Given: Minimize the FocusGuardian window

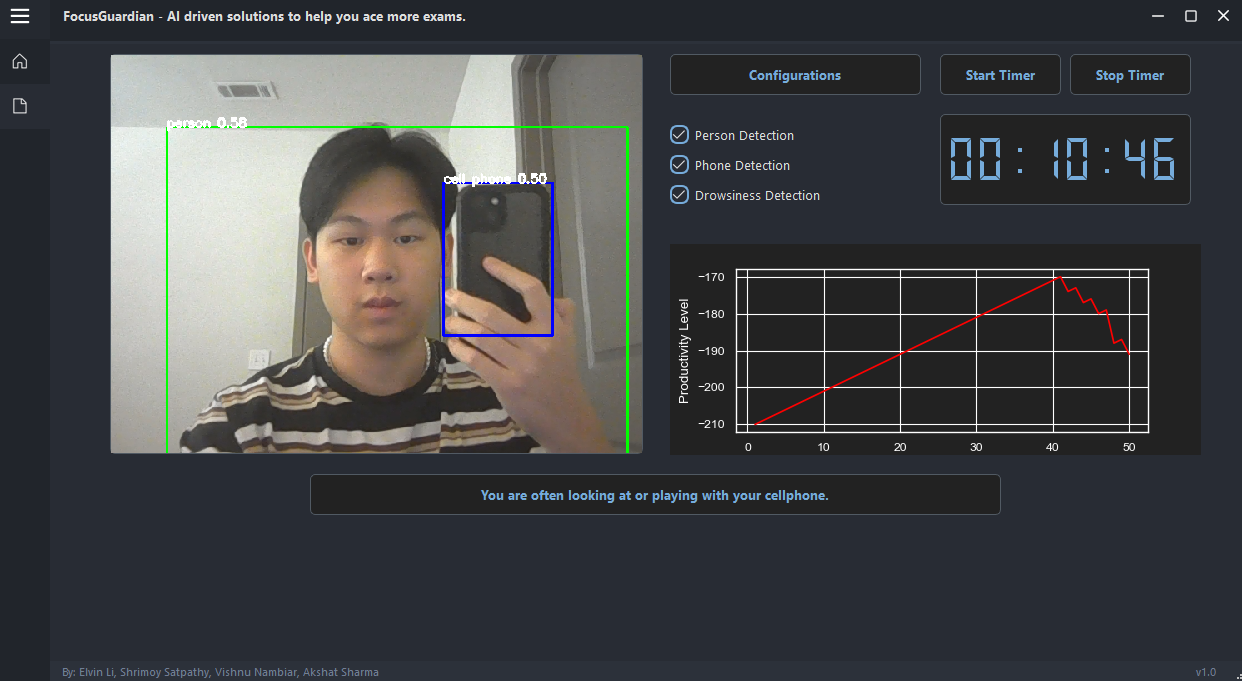Looking at the screenshot, I should 1158,16.
